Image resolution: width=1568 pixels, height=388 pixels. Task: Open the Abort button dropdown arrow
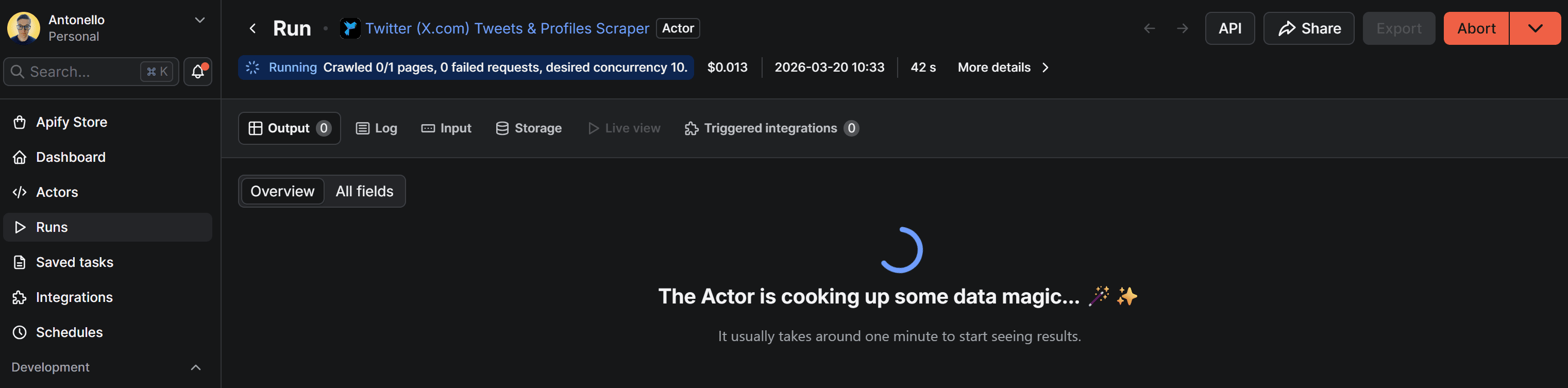(1535, 28)
